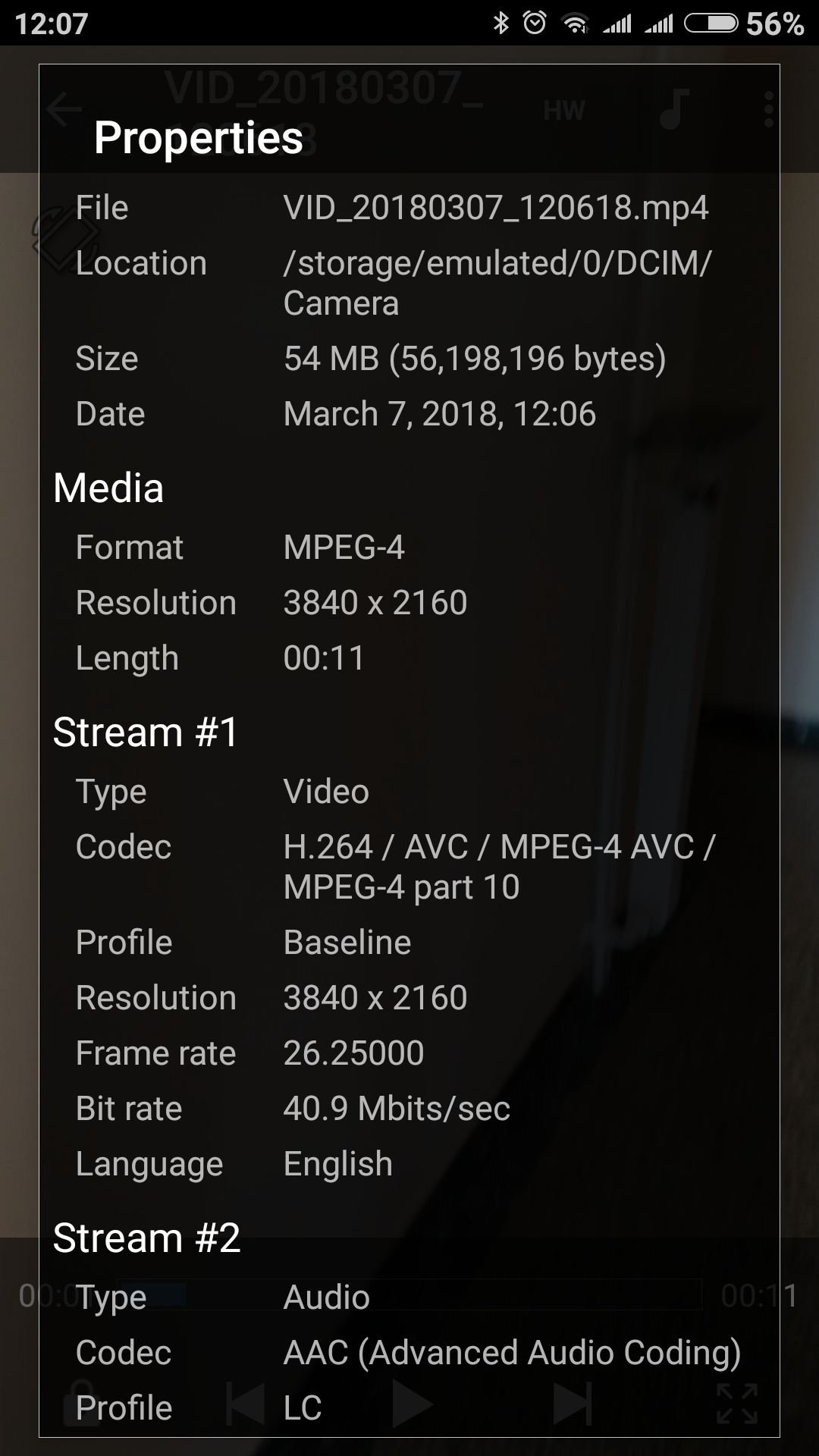Image resolution: width=819 pixels, height=1456 pixels.
Task: Skip to the previous video
Action: 246,1404
